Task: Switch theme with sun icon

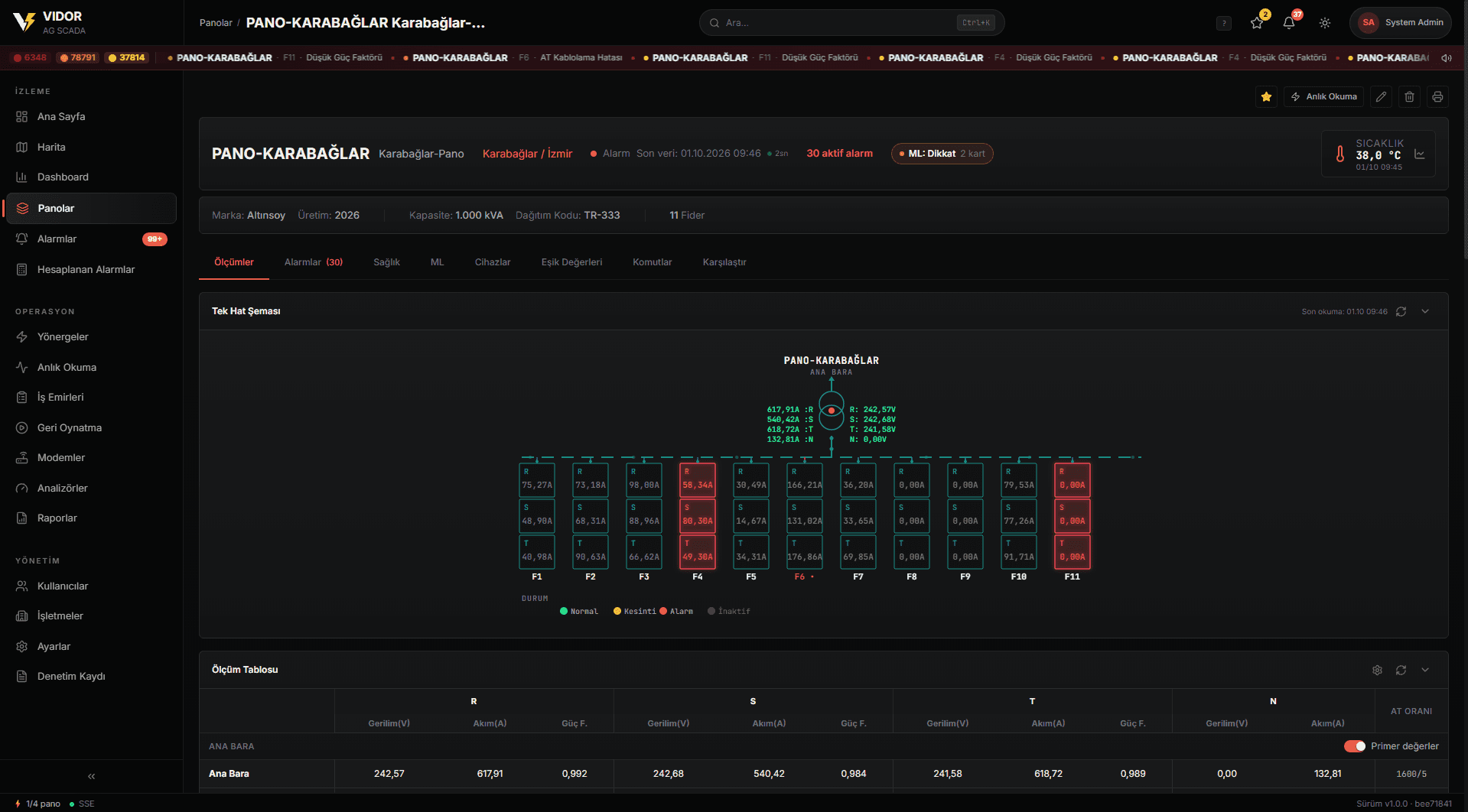Action: click(1325, 23)
